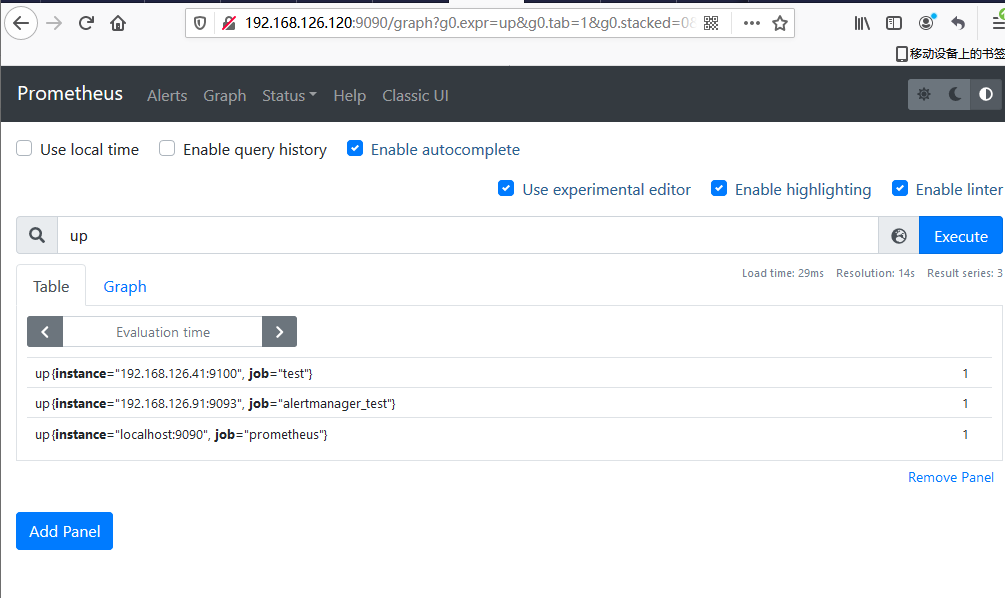The image size is (1005, 598).
Task: Go back to the previous page
Action: coord(21,24)
